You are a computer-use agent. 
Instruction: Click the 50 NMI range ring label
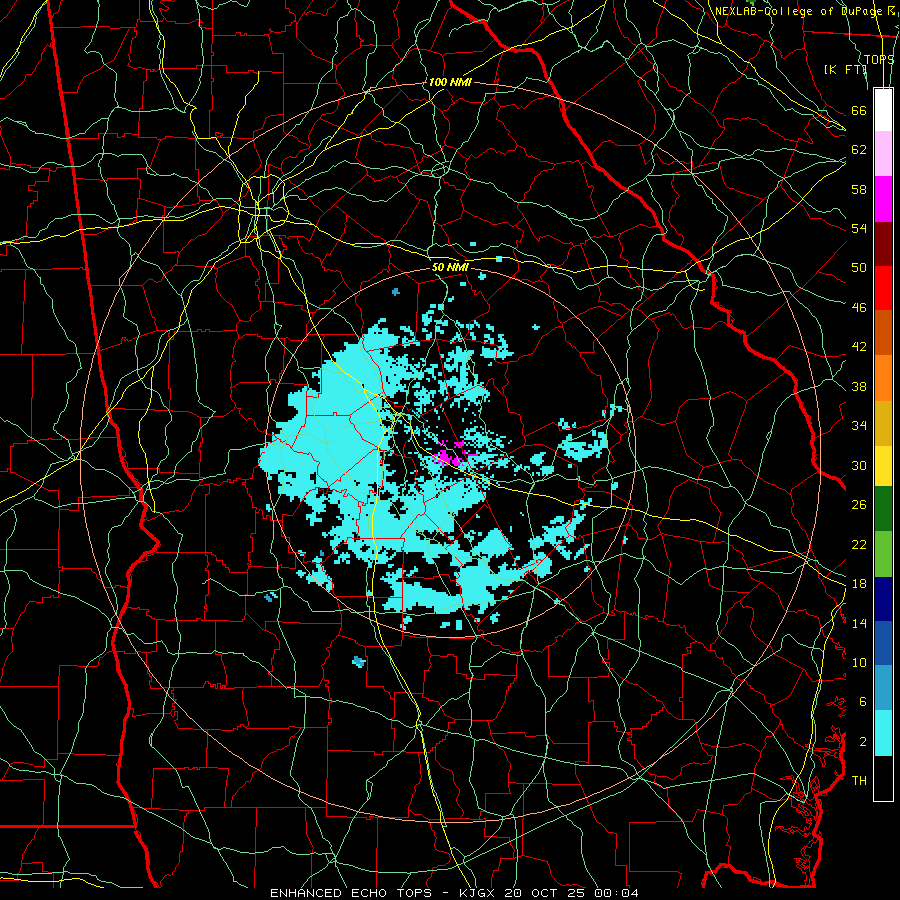[x=450, y=267]
